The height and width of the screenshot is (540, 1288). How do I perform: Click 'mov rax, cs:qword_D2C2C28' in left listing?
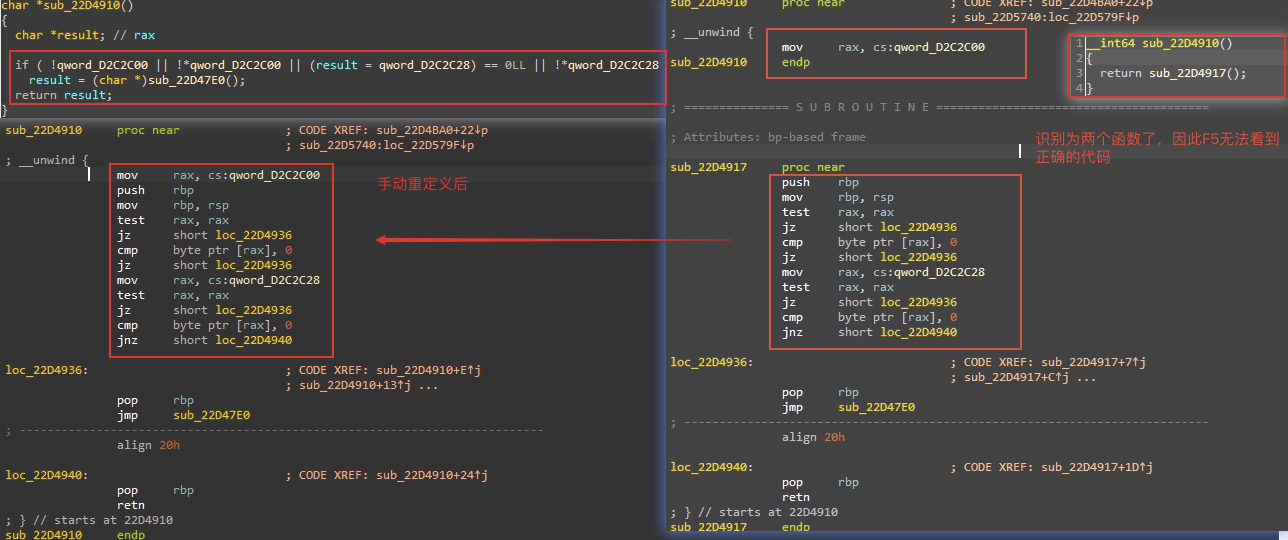click(x=218, y=280)
